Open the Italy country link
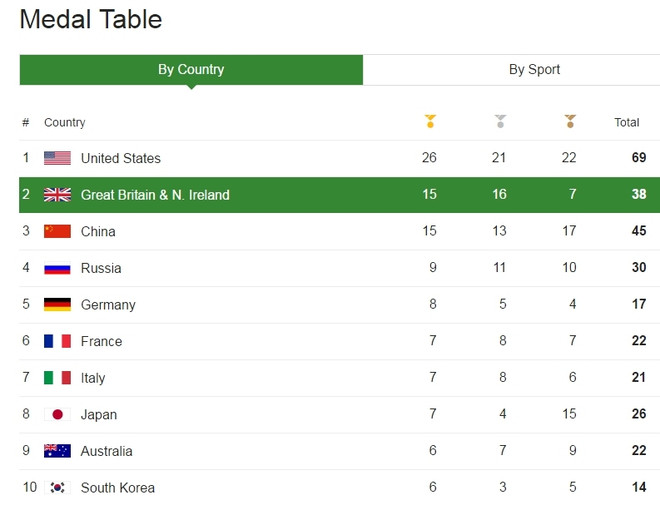The height and width of the screenshot is (505, 660). [x=93, y=378]
